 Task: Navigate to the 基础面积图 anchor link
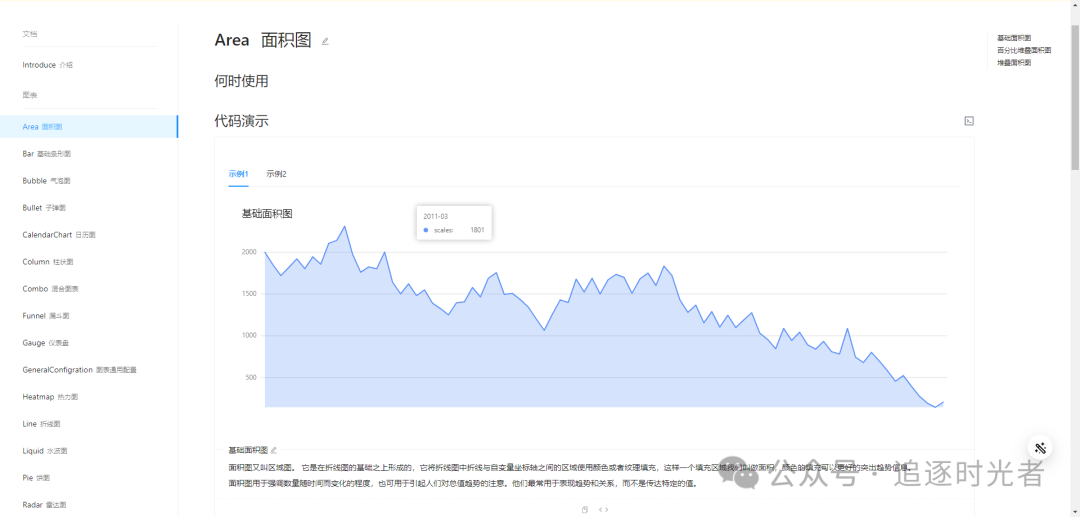point(1014,38)
